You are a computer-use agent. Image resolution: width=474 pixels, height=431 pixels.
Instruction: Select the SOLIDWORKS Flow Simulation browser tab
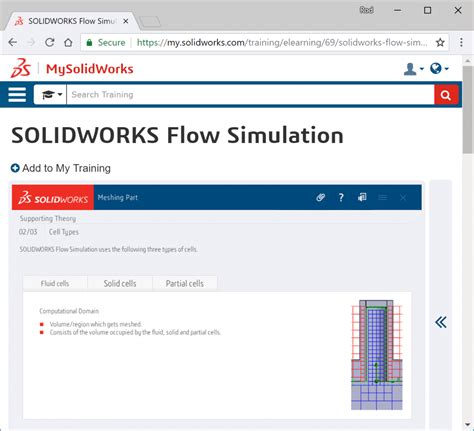coord(71,21)
